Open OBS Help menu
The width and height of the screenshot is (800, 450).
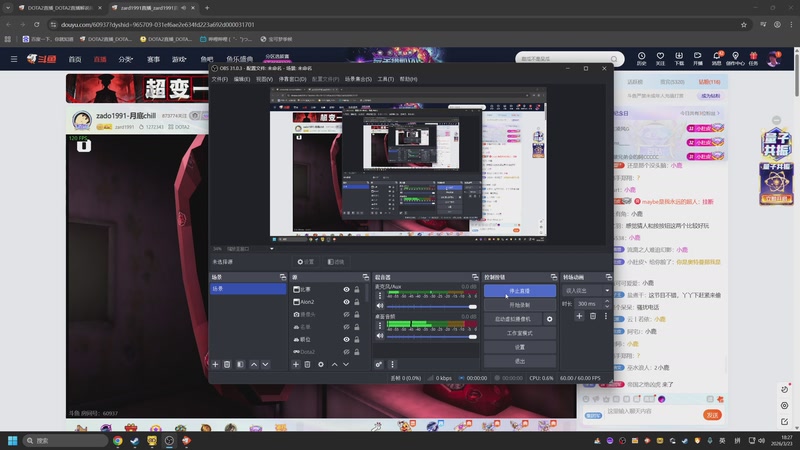click(408, 79)
